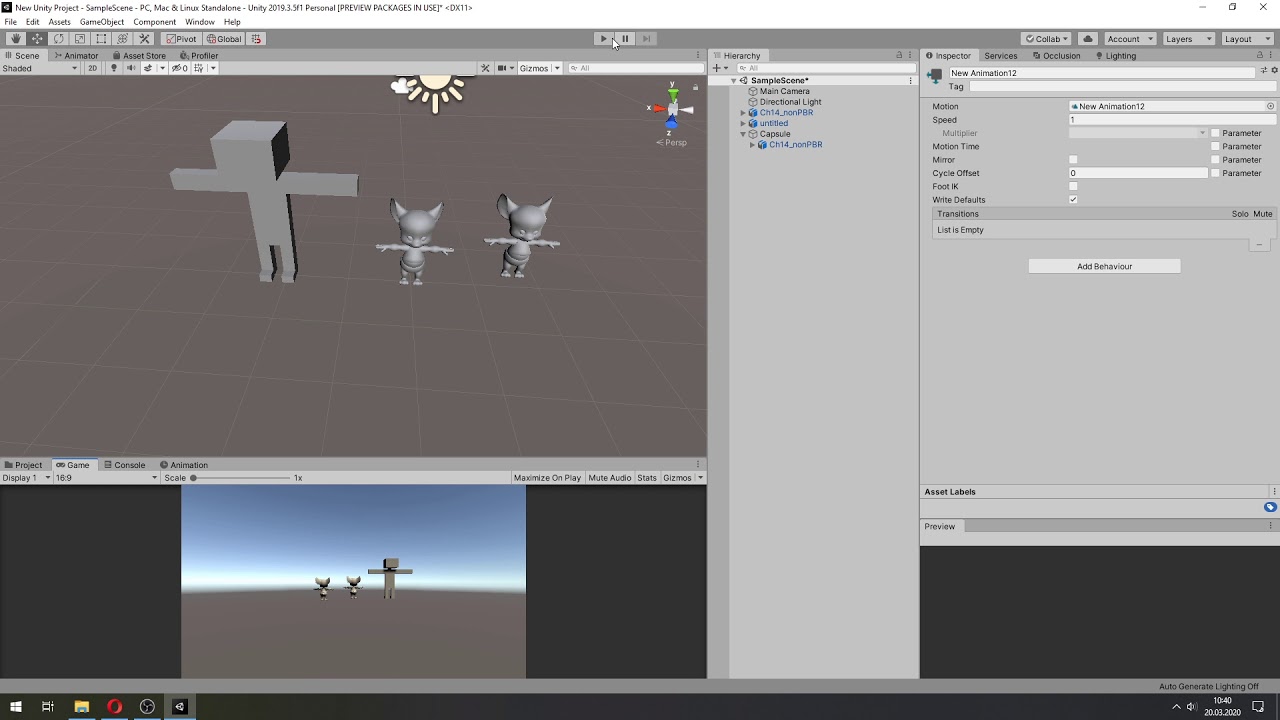Open the Custom Editor Tools icon

(x=144, y=38)
